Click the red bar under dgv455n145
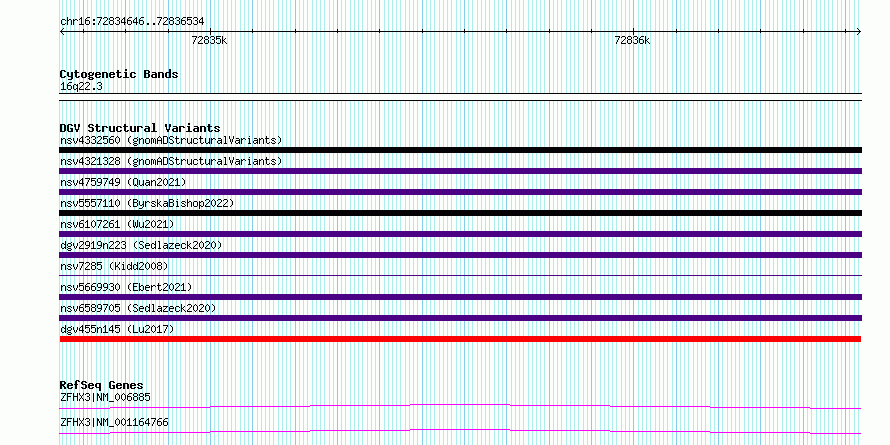This screenshot has width=890, height=445. tap(460, 339)
